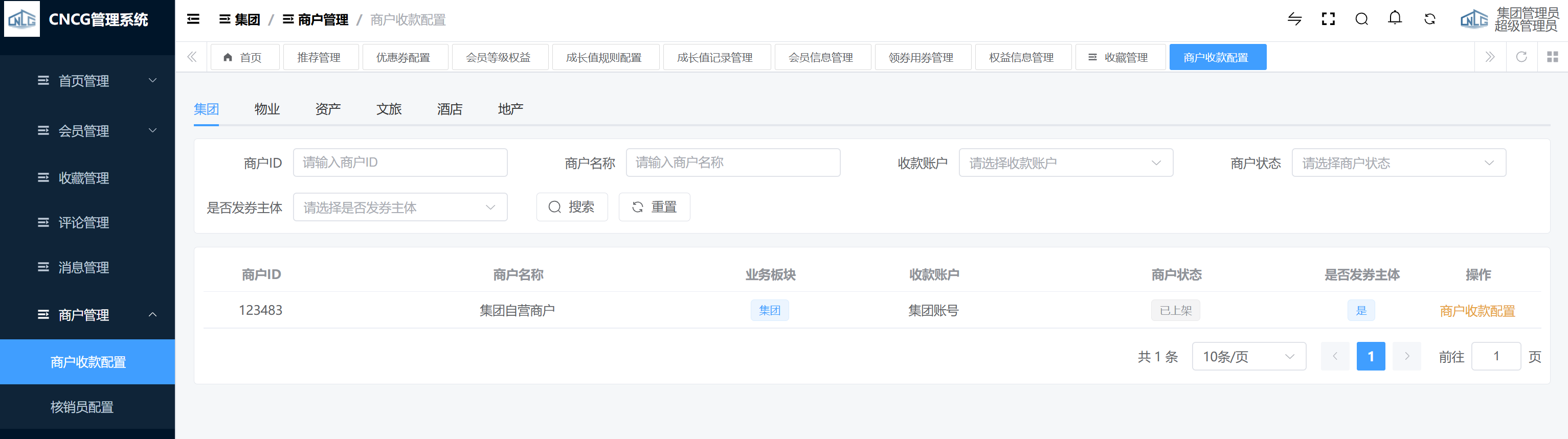This screenshot has width=1568, height=439.
Task: Switch to the 物业 tab
Action: coord(266,109)
